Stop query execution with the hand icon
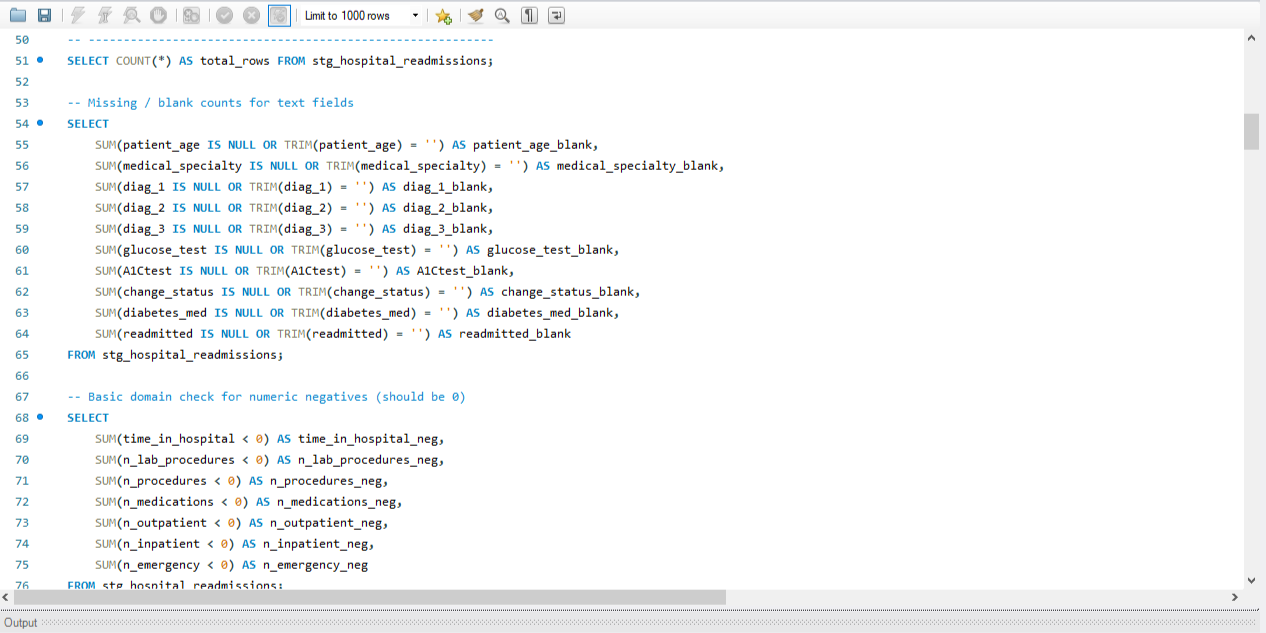 point(158,15)
